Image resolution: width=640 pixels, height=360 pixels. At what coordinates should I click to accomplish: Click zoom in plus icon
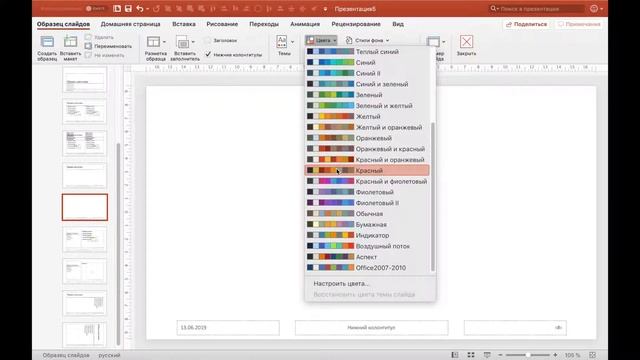click(555, 355)
